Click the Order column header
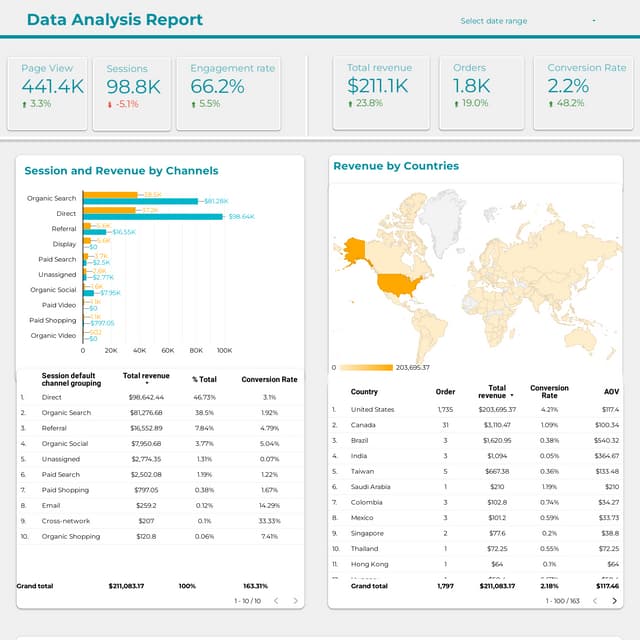This screenshot has width=640, height=640. (x=445, y=391)
